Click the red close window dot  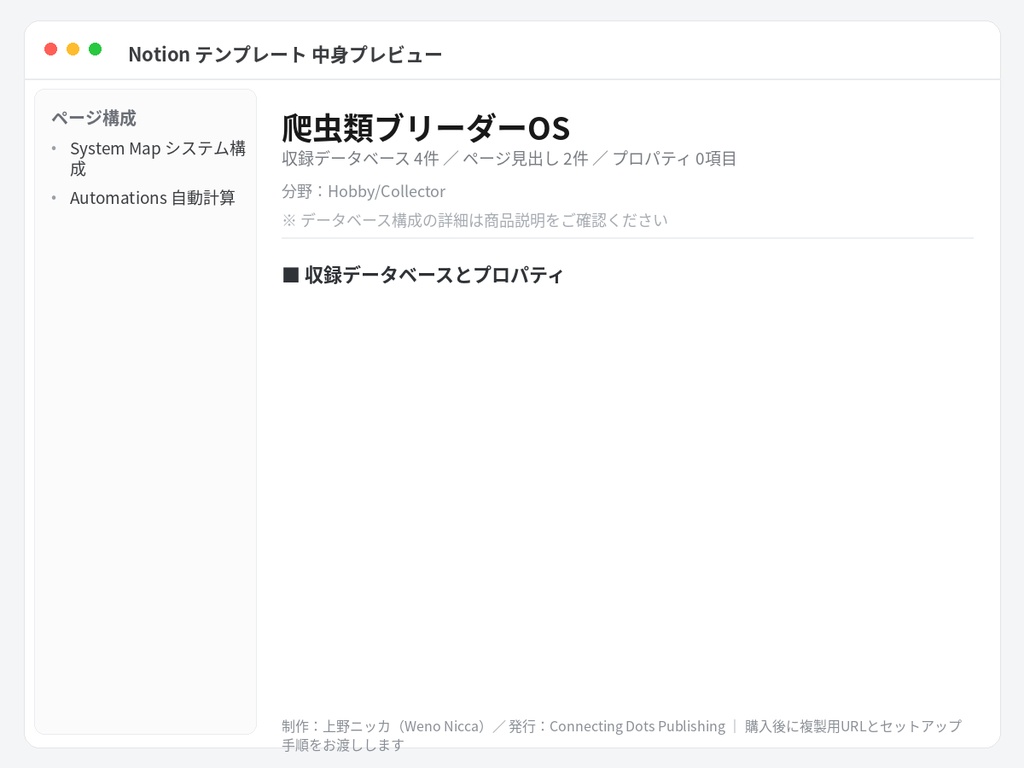[51, 49]
